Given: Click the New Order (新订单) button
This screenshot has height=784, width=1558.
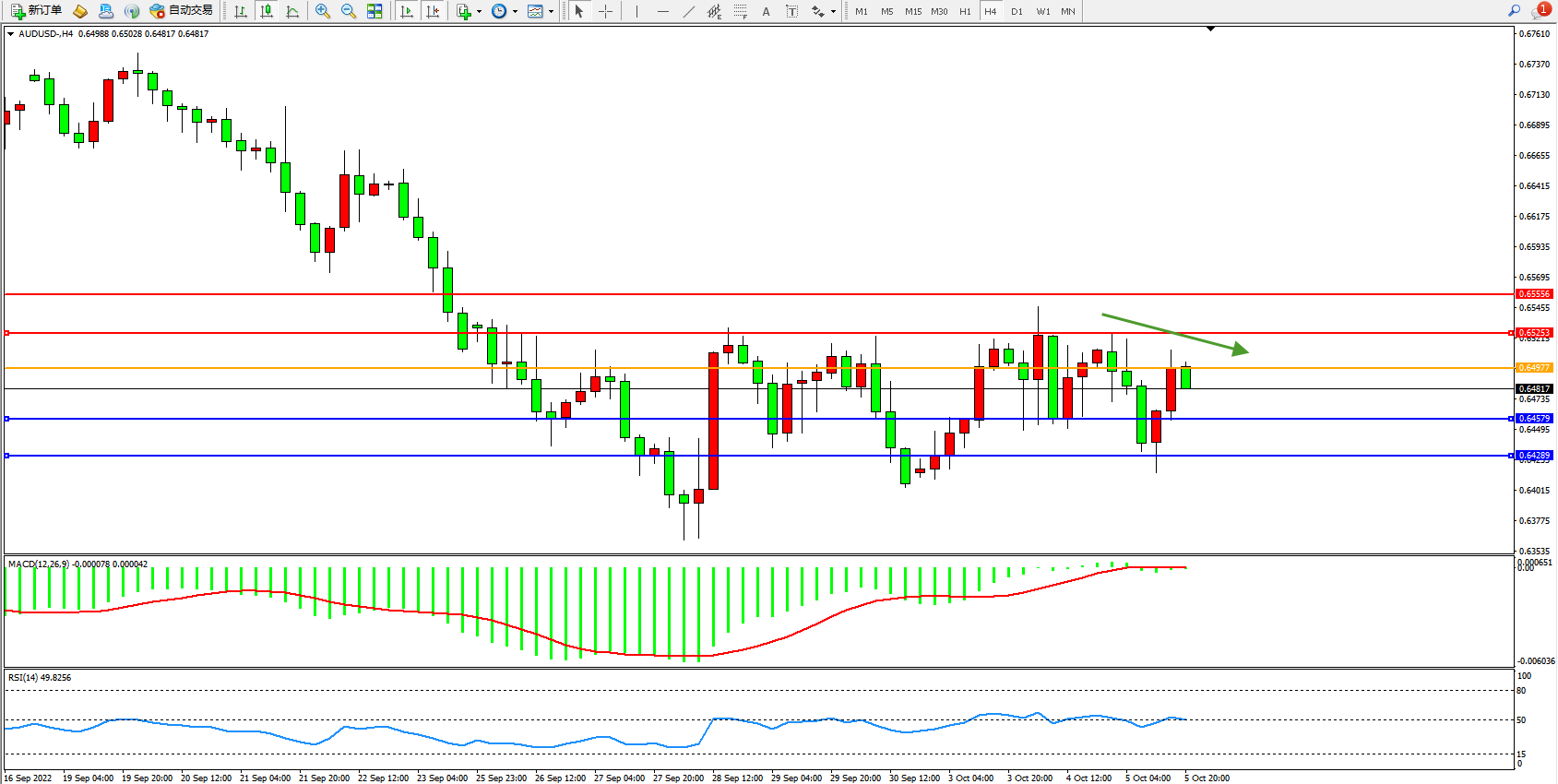Looking at the screenshot, I should (x=36, y=11).
